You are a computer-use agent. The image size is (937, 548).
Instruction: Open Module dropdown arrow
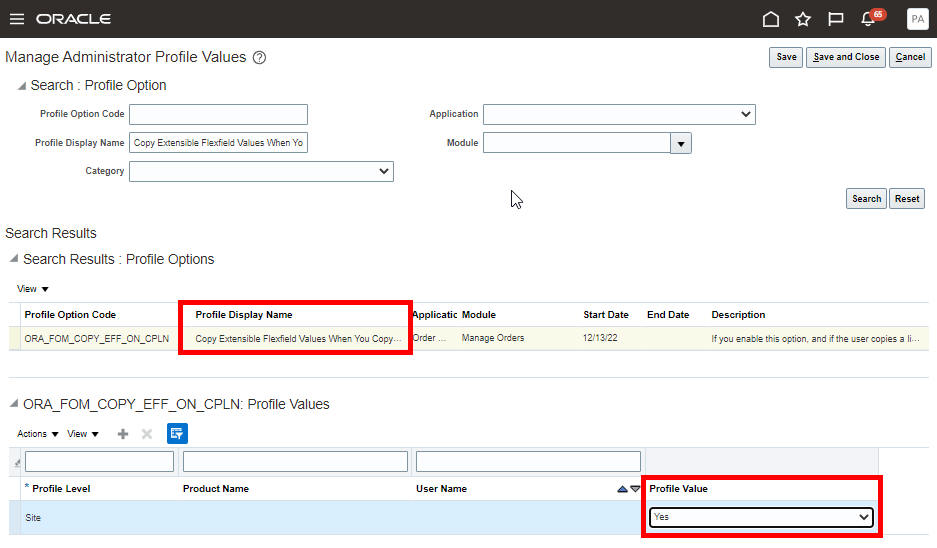click(x=681, y=143)
